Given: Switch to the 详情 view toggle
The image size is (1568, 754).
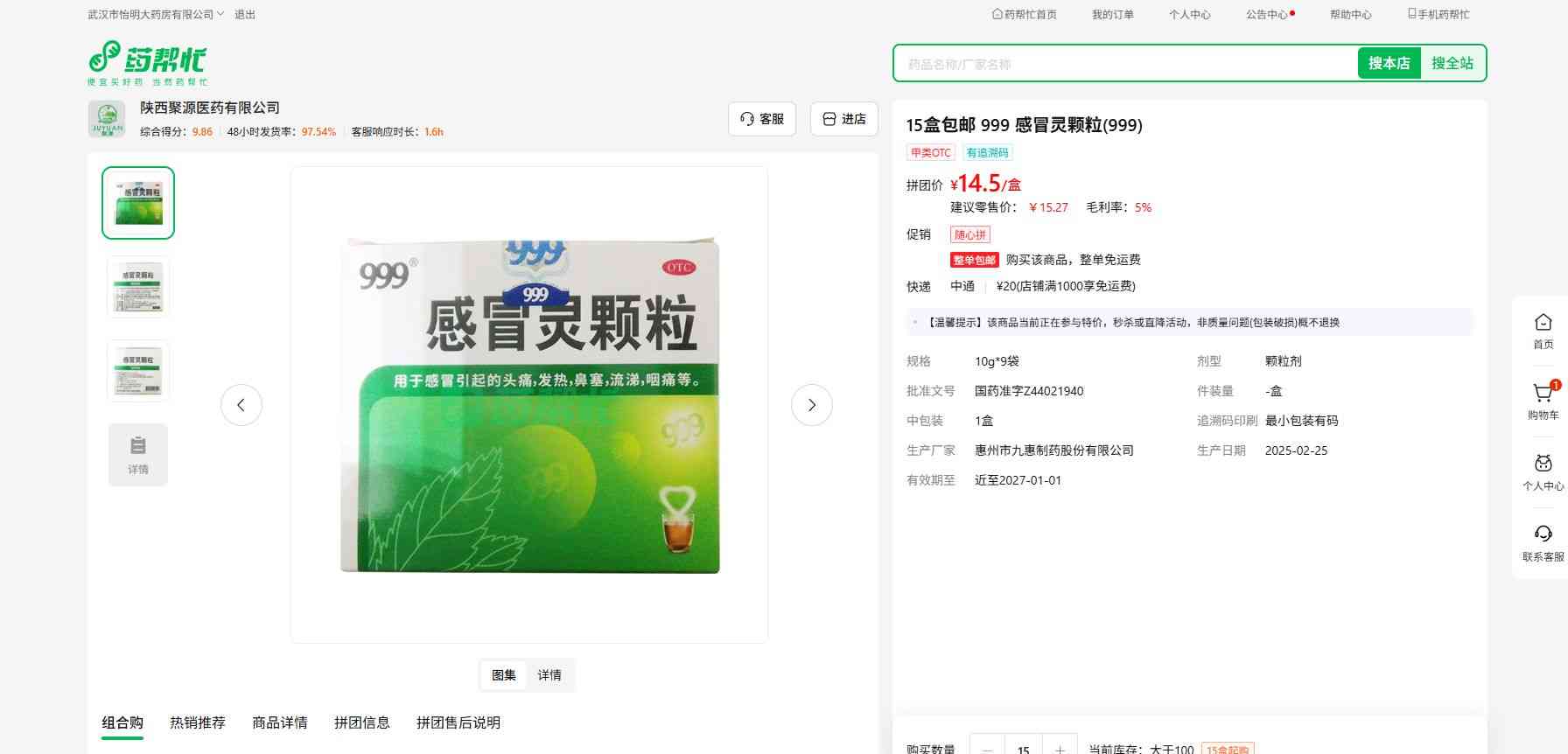Looking at the screenshot, I should pos(549,675).
